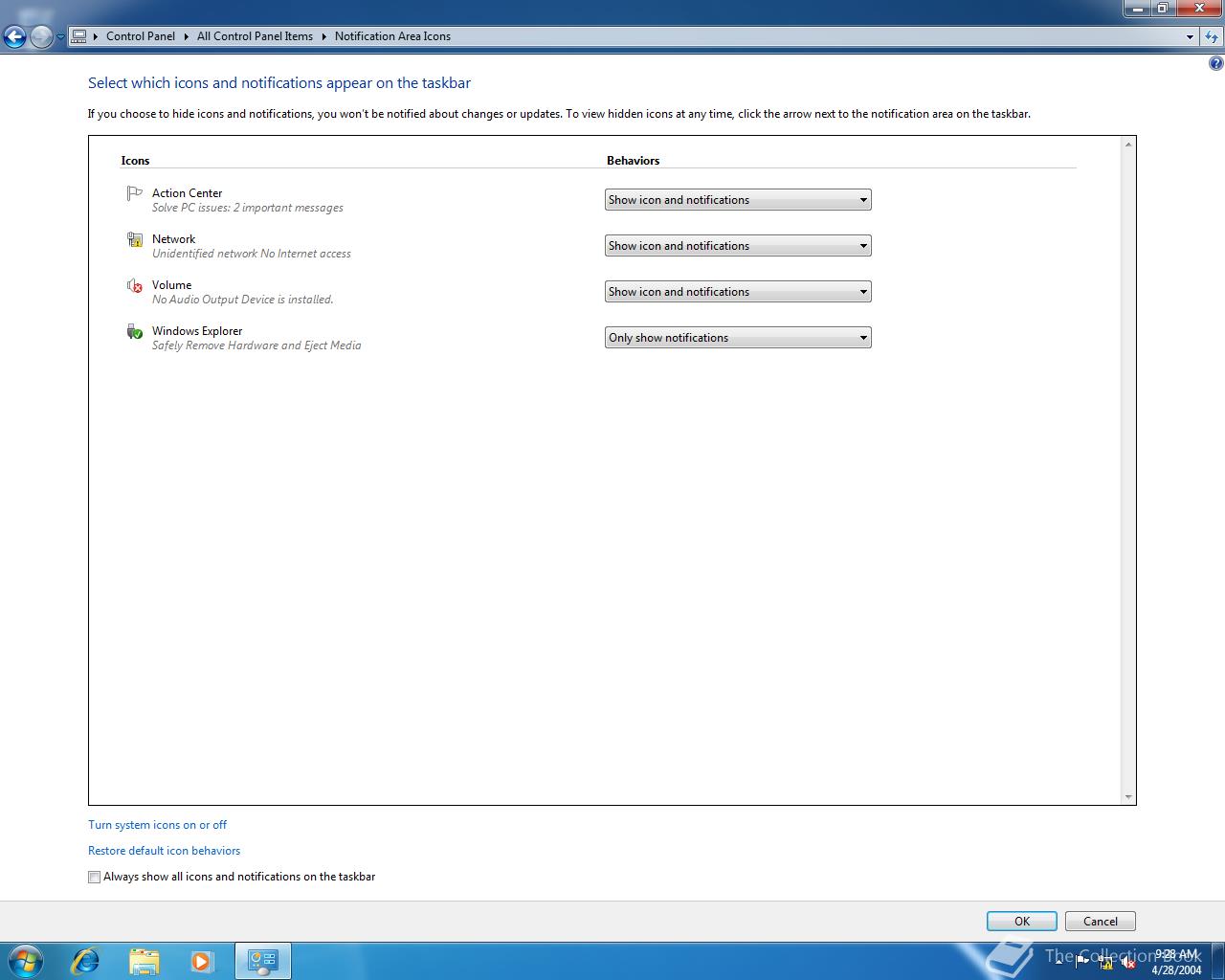Click the Control Panel taskbar button
This screenshot has width=1225, height=980.
[262, 961]
